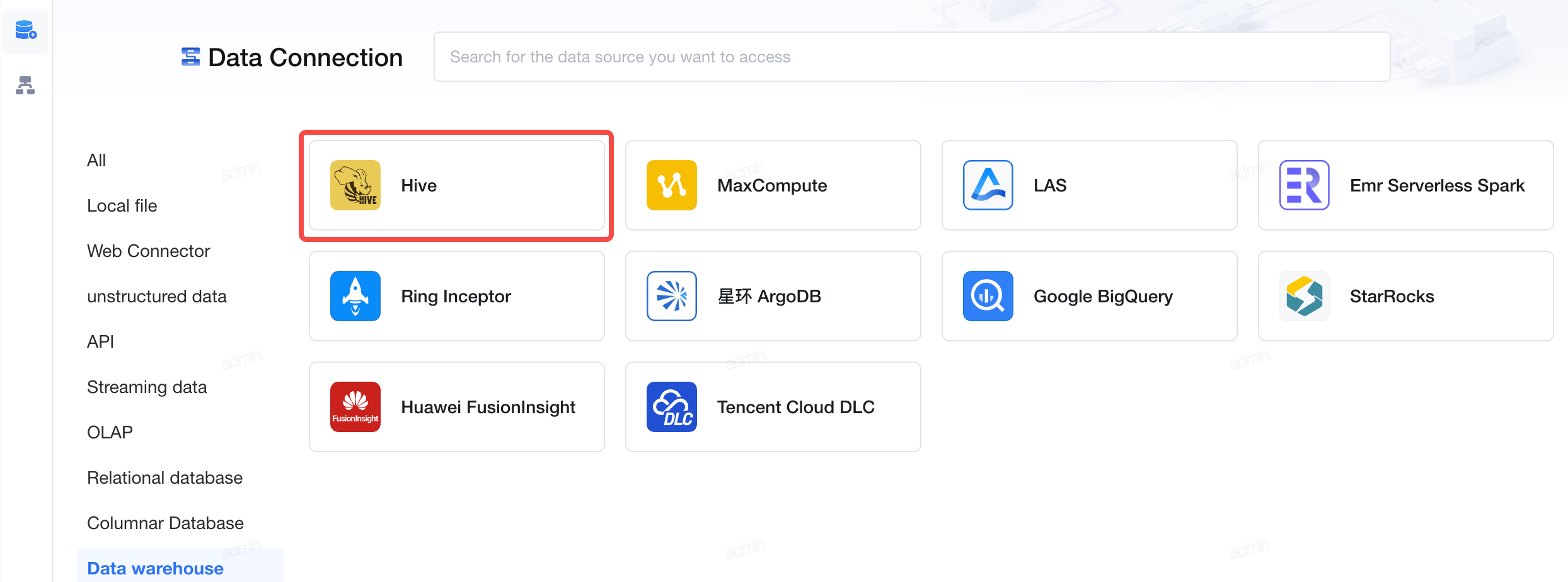Choose the Emr Serverless Spark label

1438,185
